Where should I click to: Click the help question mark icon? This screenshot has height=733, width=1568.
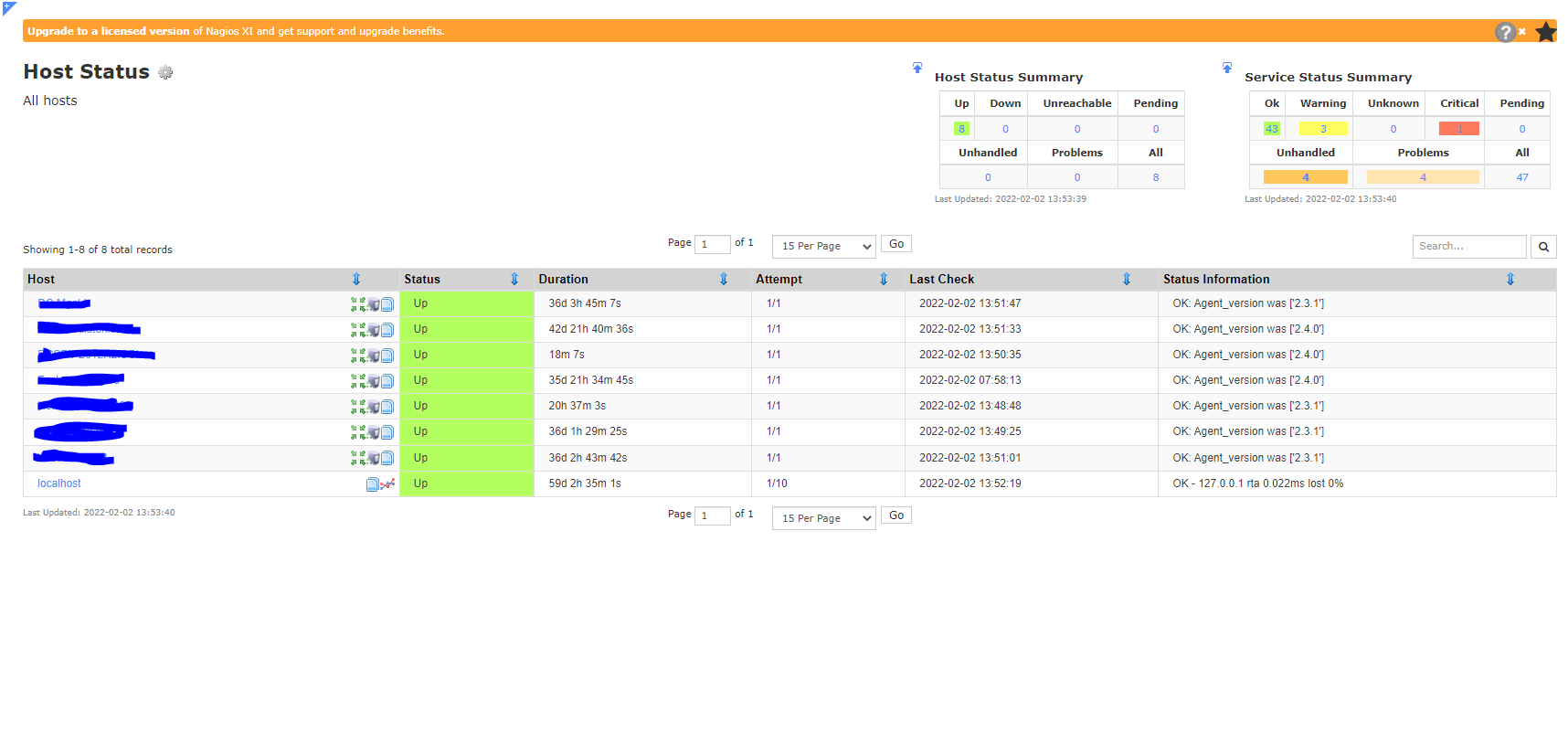(1504, 32)
